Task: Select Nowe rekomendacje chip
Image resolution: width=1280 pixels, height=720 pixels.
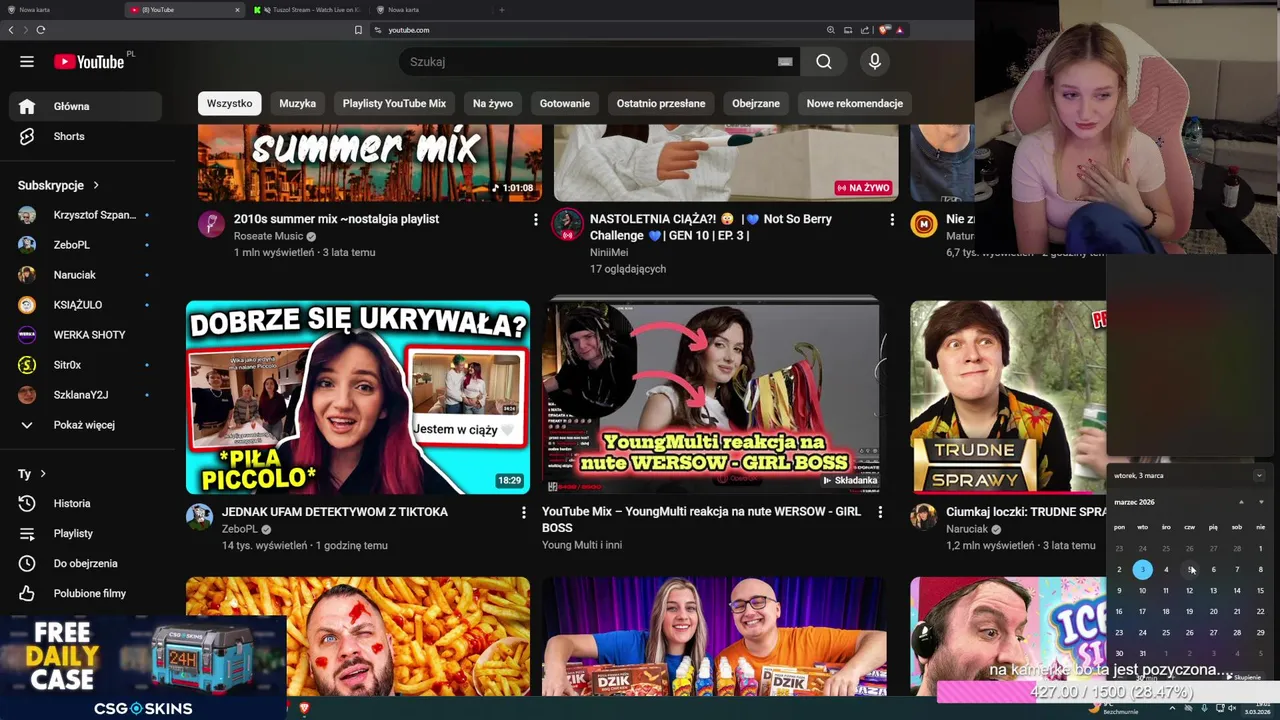Action: [855, 103]
